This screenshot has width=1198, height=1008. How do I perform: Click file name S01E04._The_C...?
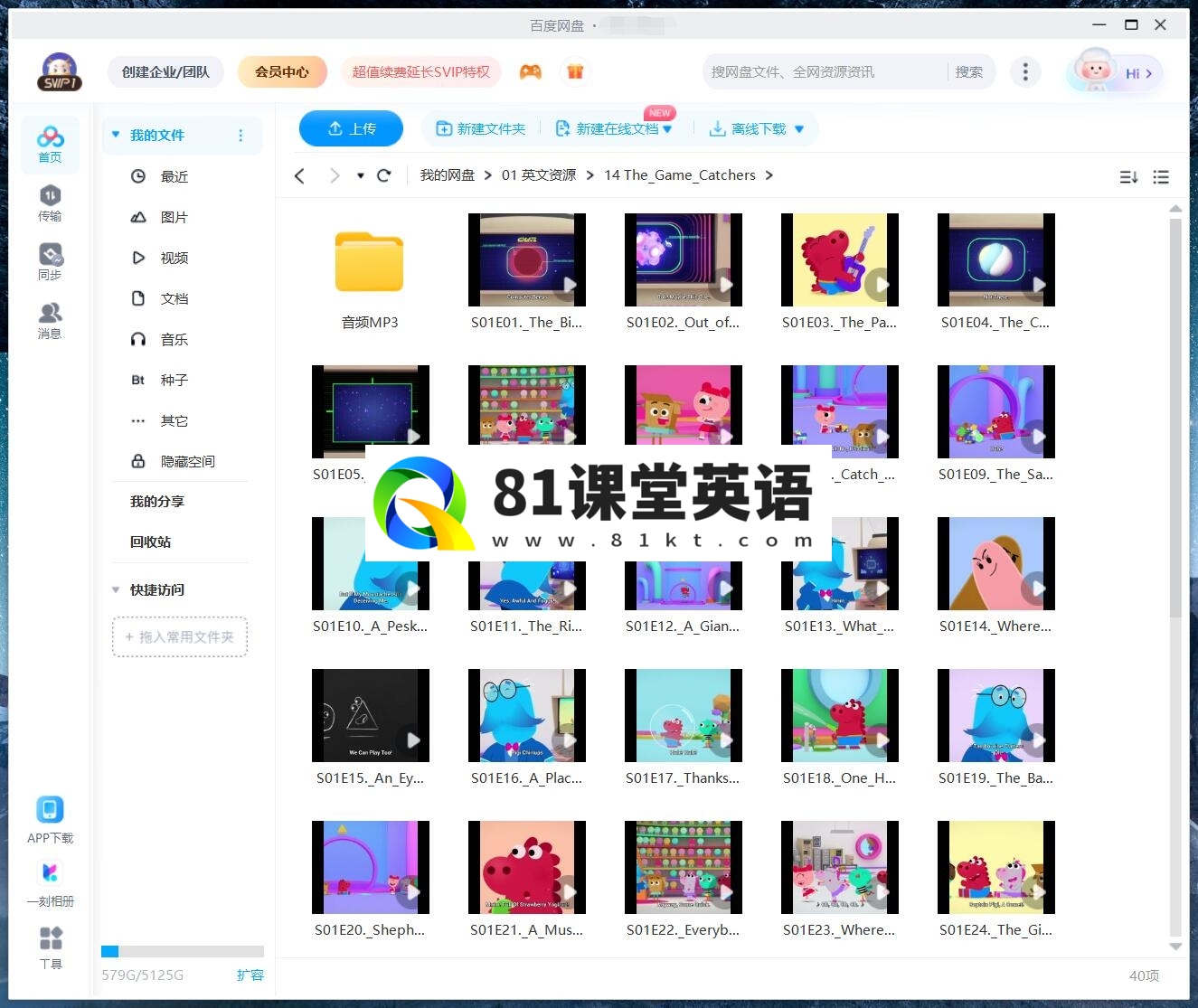(x=995, y=322)
